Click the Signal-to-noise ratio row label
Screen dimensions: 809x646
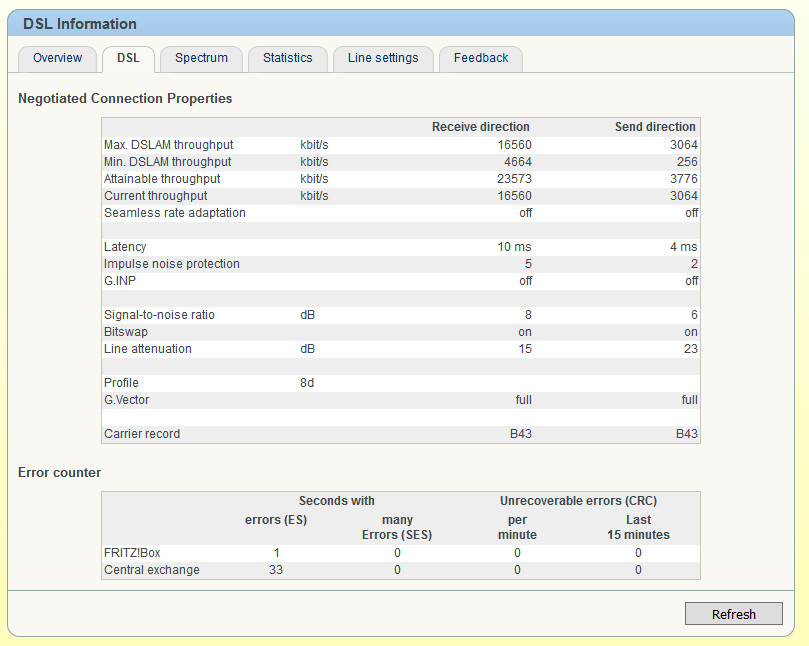point(159,315)
